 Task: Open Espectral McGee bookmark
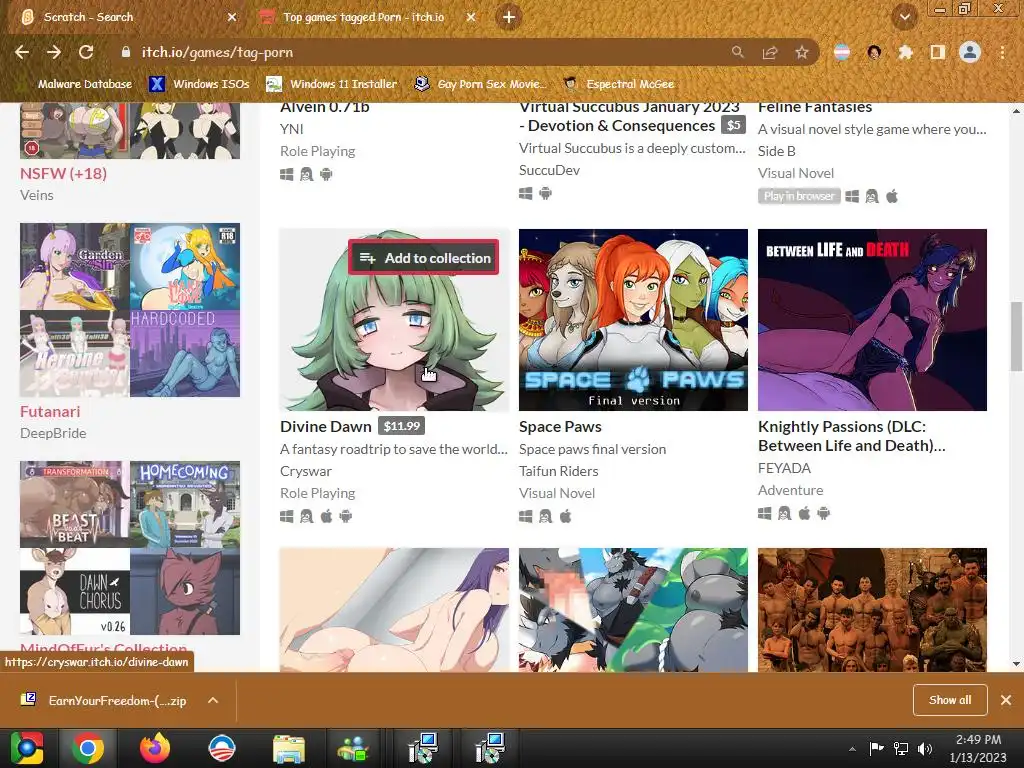pyautogui.click(x=618, y=84)
